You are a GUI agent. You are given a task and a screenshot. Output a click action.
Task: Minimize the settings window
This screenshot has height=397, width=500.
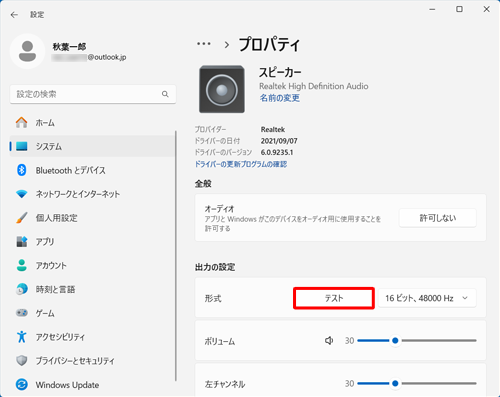432,9
